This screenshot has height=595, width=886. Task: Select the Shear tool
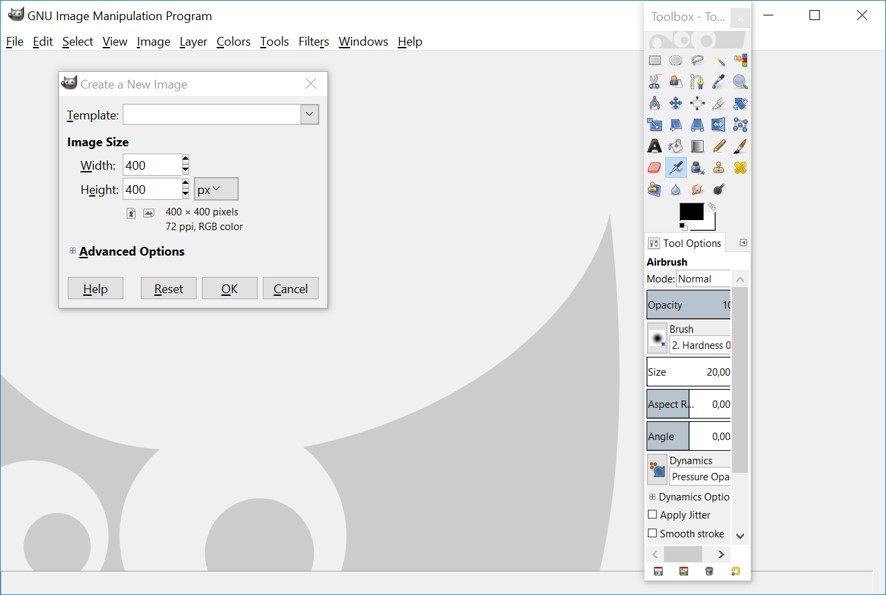(x=676, y=125)
